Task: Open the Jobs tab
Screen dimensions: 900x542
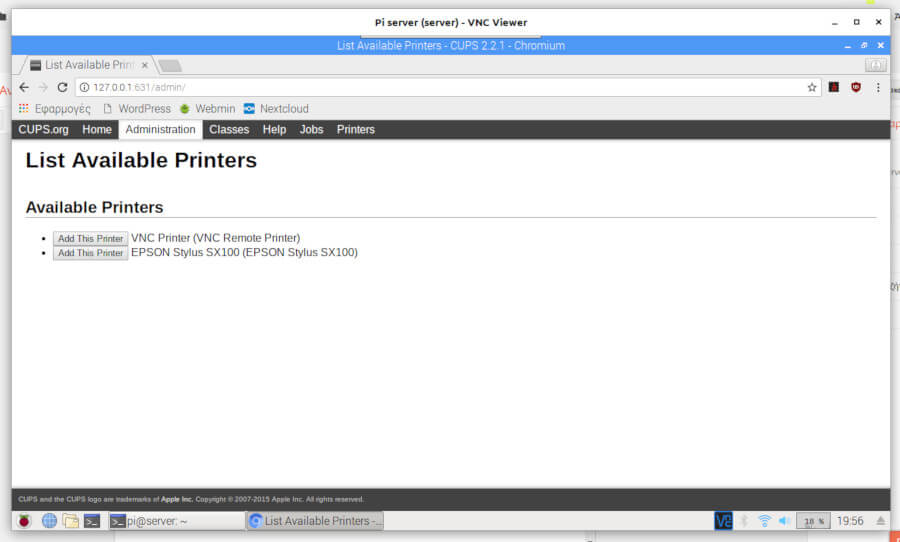Action: pos(311,130)
